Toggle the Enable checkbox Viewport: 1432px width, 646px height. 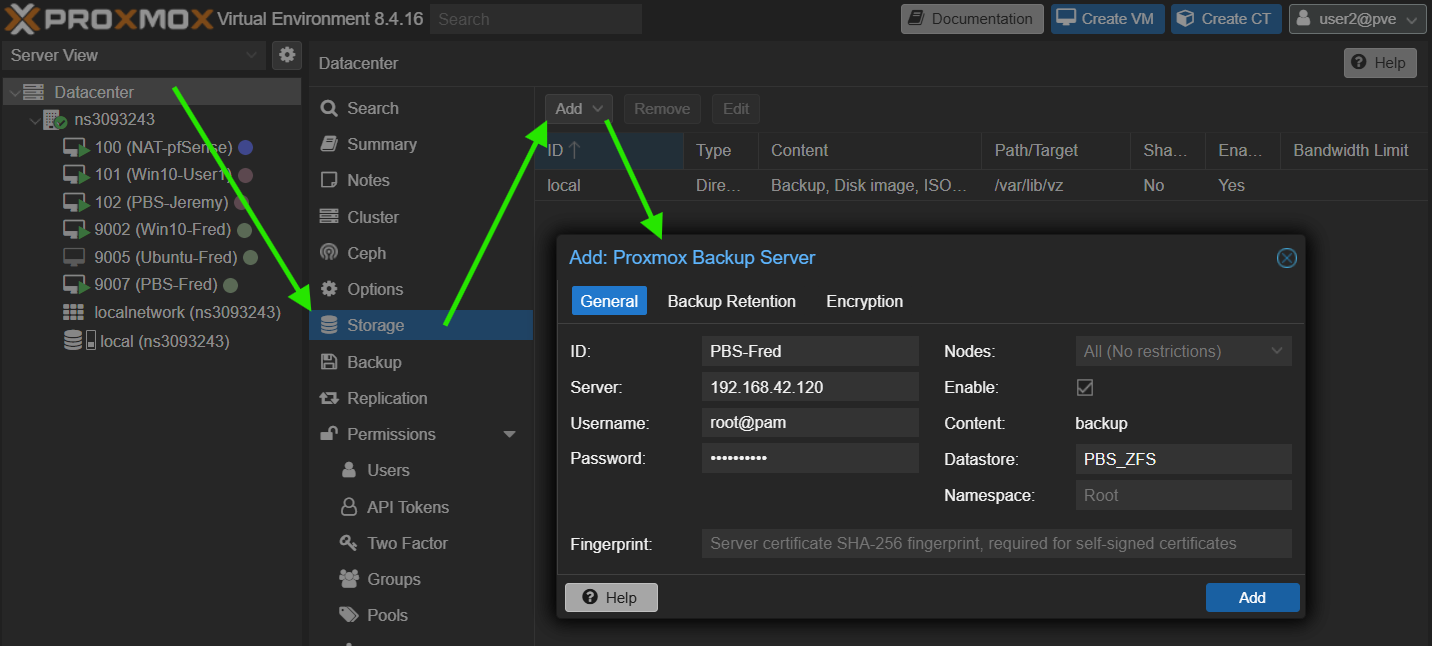pos(1084,387)
